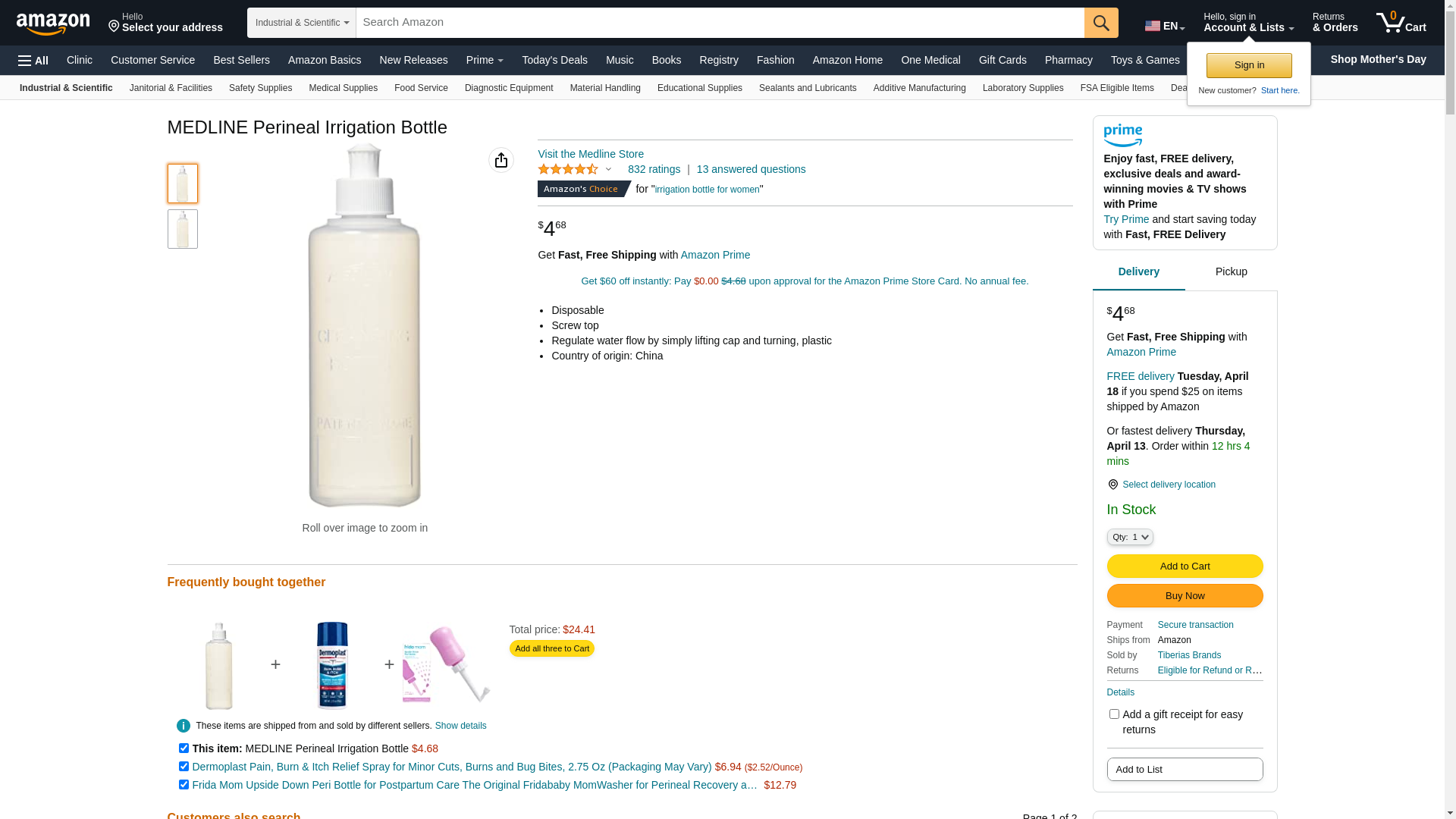
Task: Open Today's Deals in navigation bar
Action: coord(554,60)
